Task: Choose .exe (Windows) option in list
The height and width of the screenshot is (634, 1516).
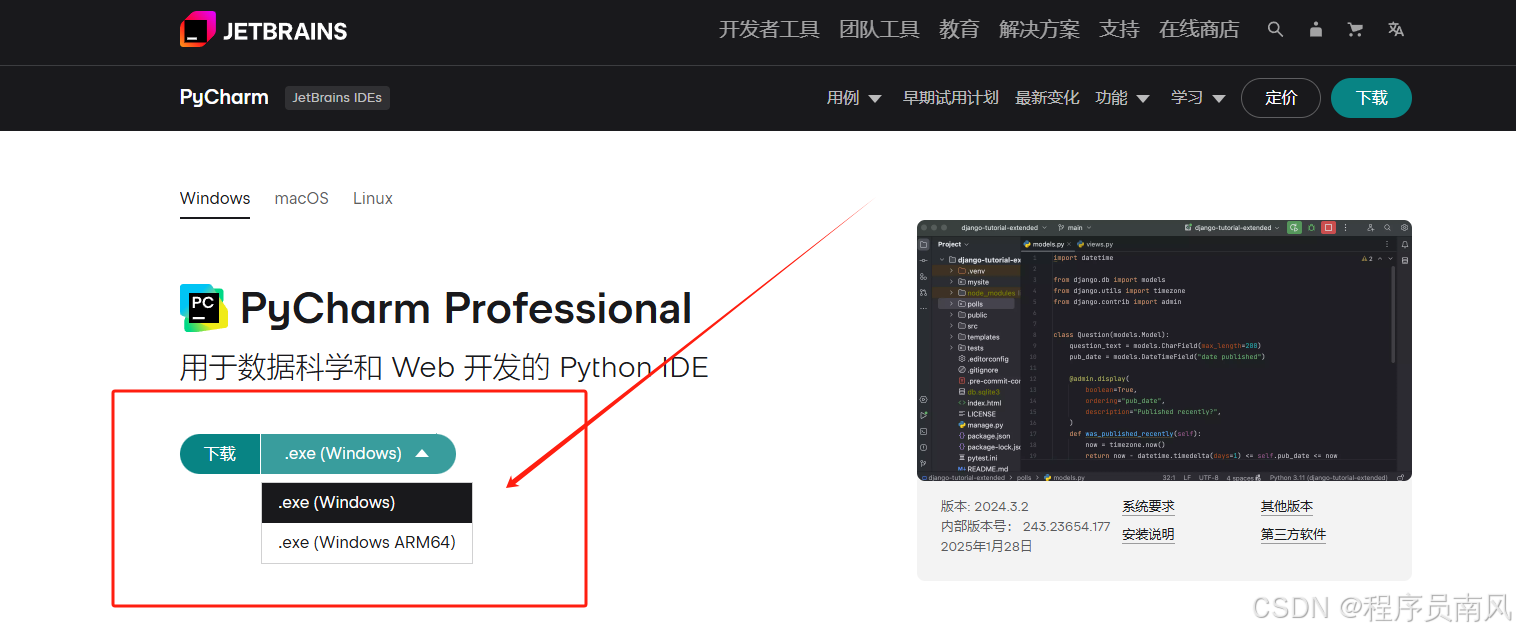Action: coord(367,503)
